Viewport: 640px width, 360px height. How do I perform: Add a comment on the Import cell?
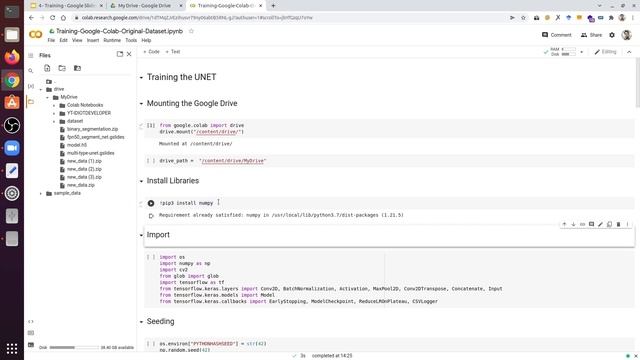(x=591, y=224)
